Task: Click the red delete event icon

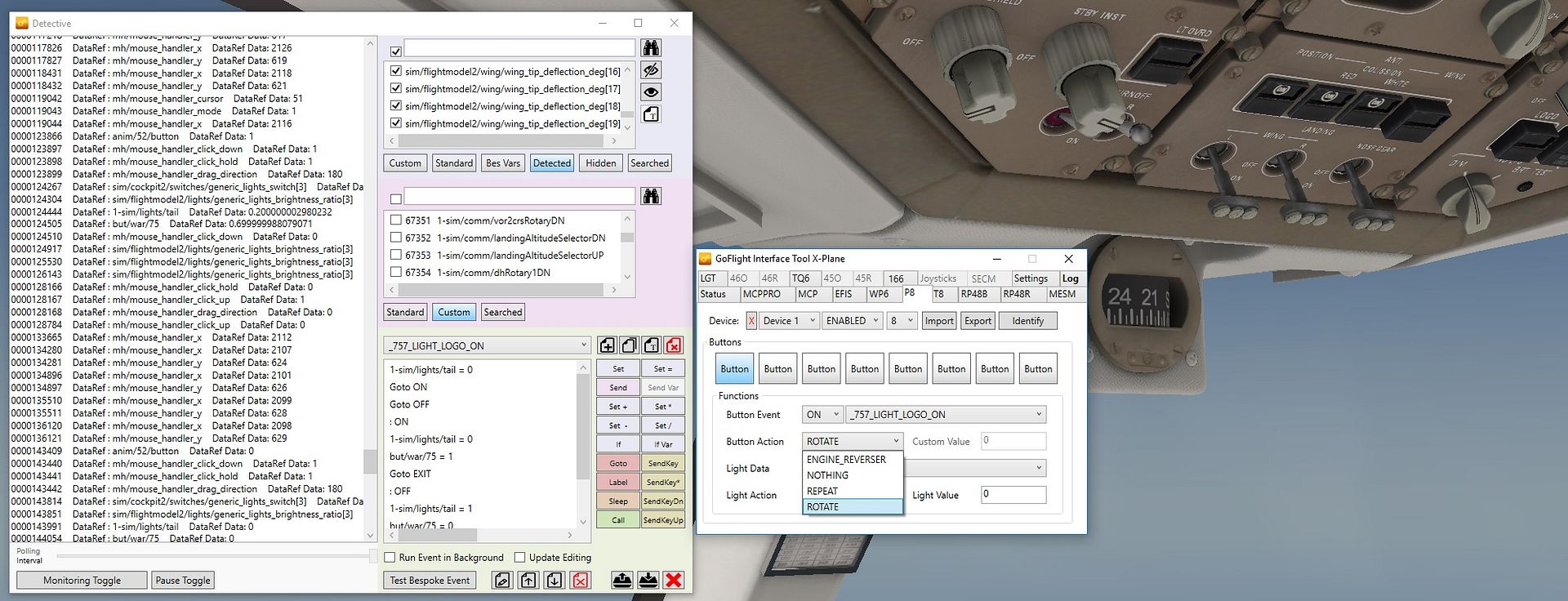Action: click(673, 345)
